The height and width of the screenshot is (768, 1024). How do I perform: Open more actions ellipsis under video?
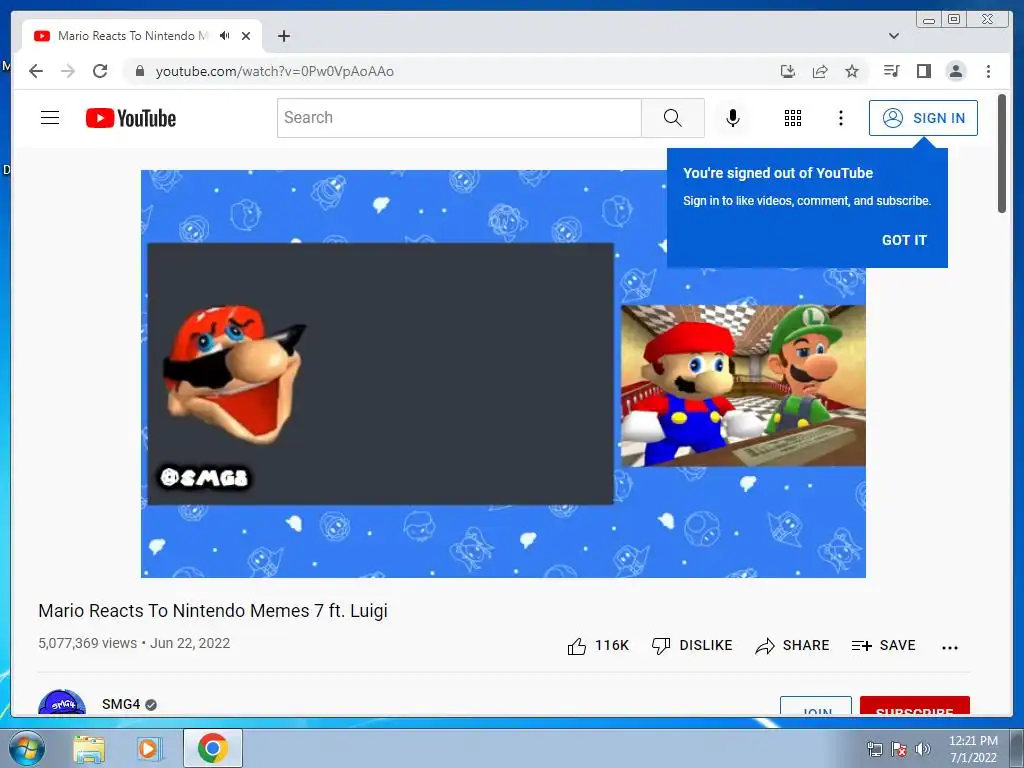950,647
